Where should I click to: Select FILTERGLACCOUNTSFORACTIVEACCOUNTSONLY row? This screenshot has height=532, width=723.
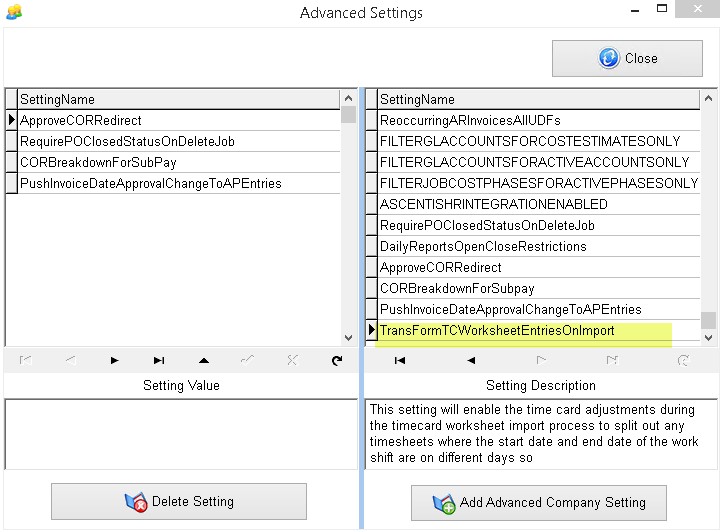[x=539, y=162]
